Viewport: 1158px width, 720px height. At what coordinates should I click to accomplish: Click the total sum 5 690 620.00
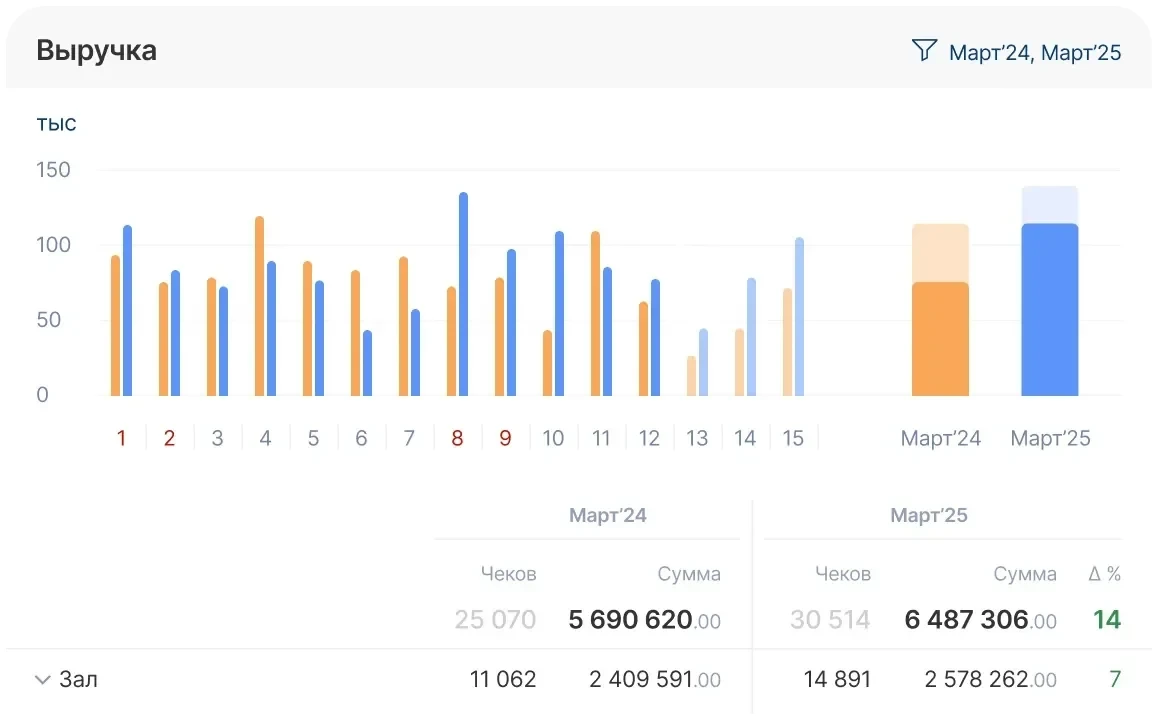(644, 620)
